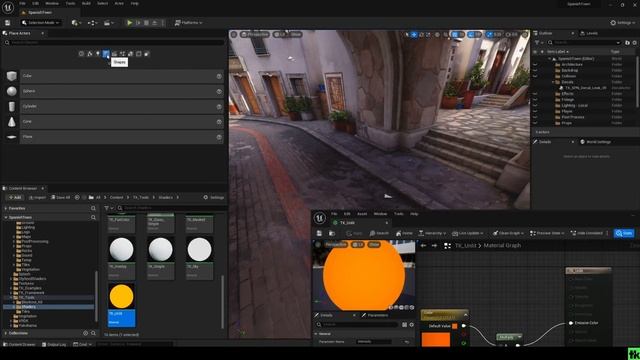
Task: Open the Hierarchy dropdown in Material Editor
Action: (432, 233)
